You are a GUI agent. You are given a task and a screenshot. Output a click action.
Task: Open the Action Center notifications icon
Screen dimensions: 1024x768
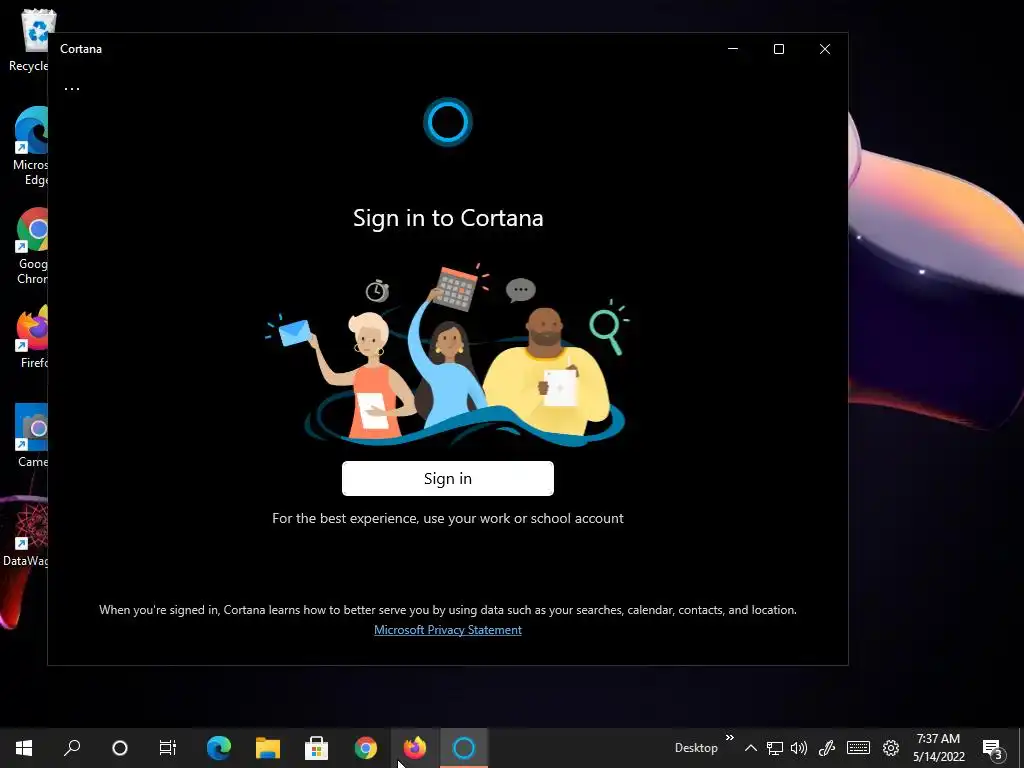click(992, 748)
